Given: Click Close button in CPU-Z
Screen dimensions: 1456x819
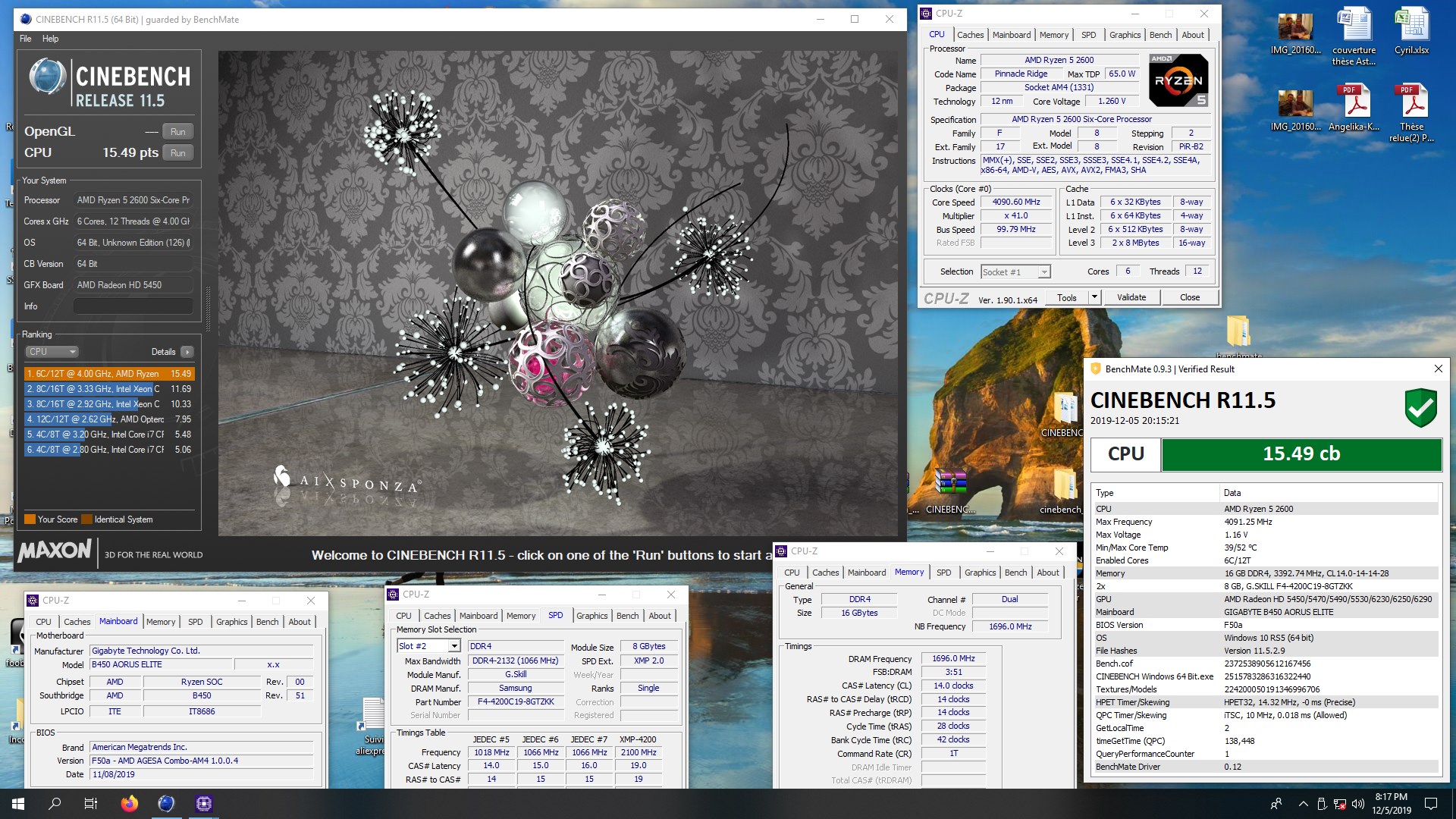Looking at the screenshot, I should [x=1190, y=298].
